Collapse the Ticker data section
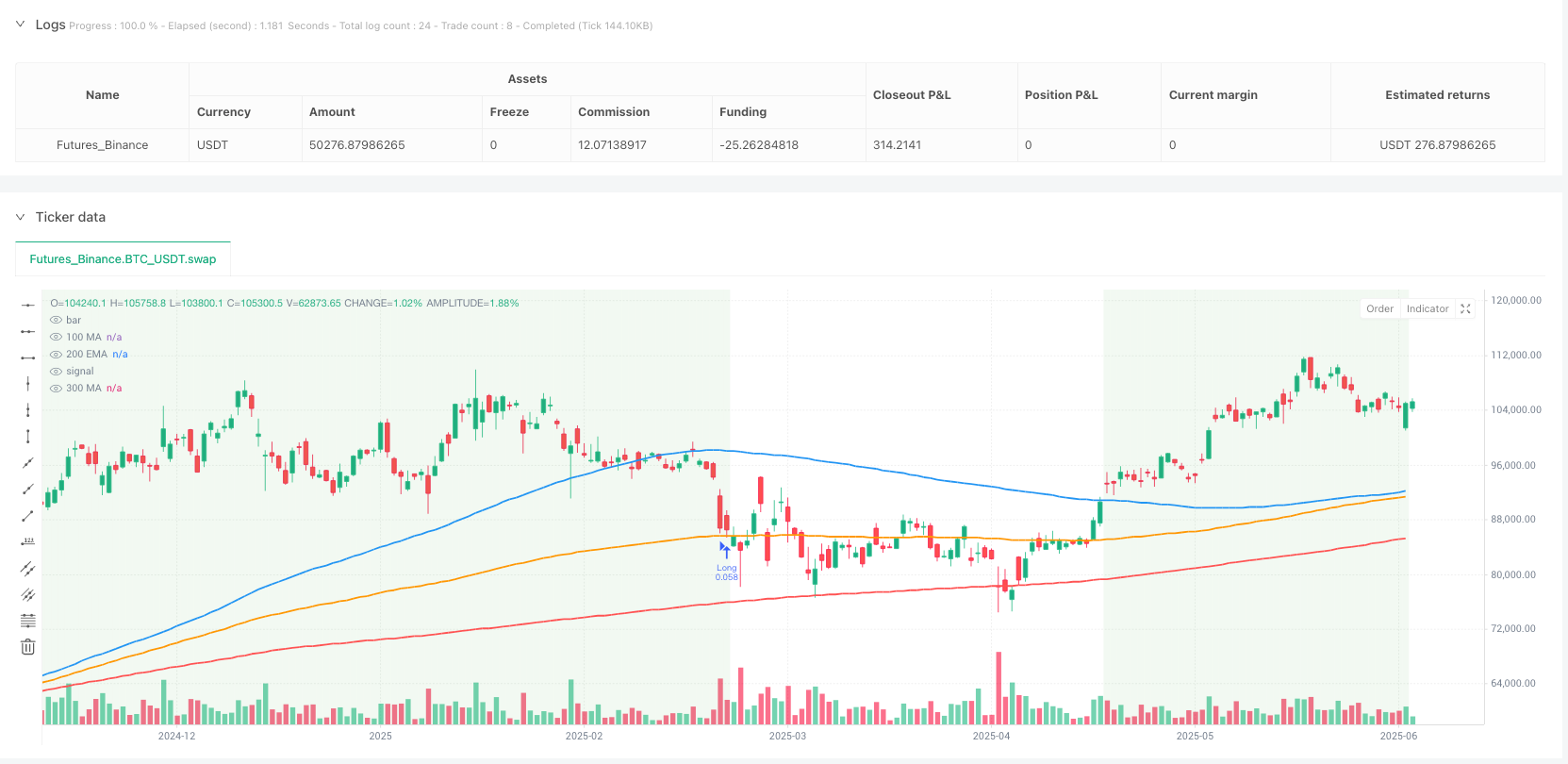Image resolution: width=1568 pixels, height=764 pixels. click(x=20, y=217)
